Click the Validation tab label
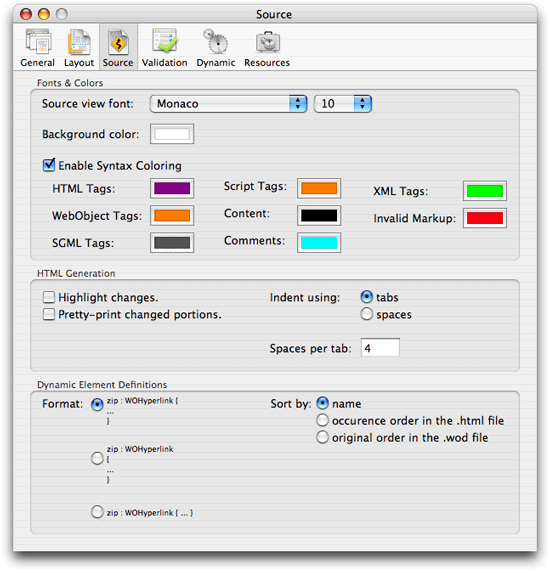Image resolution: width=550 pixels, height=573 pixels. click(164, 63)
